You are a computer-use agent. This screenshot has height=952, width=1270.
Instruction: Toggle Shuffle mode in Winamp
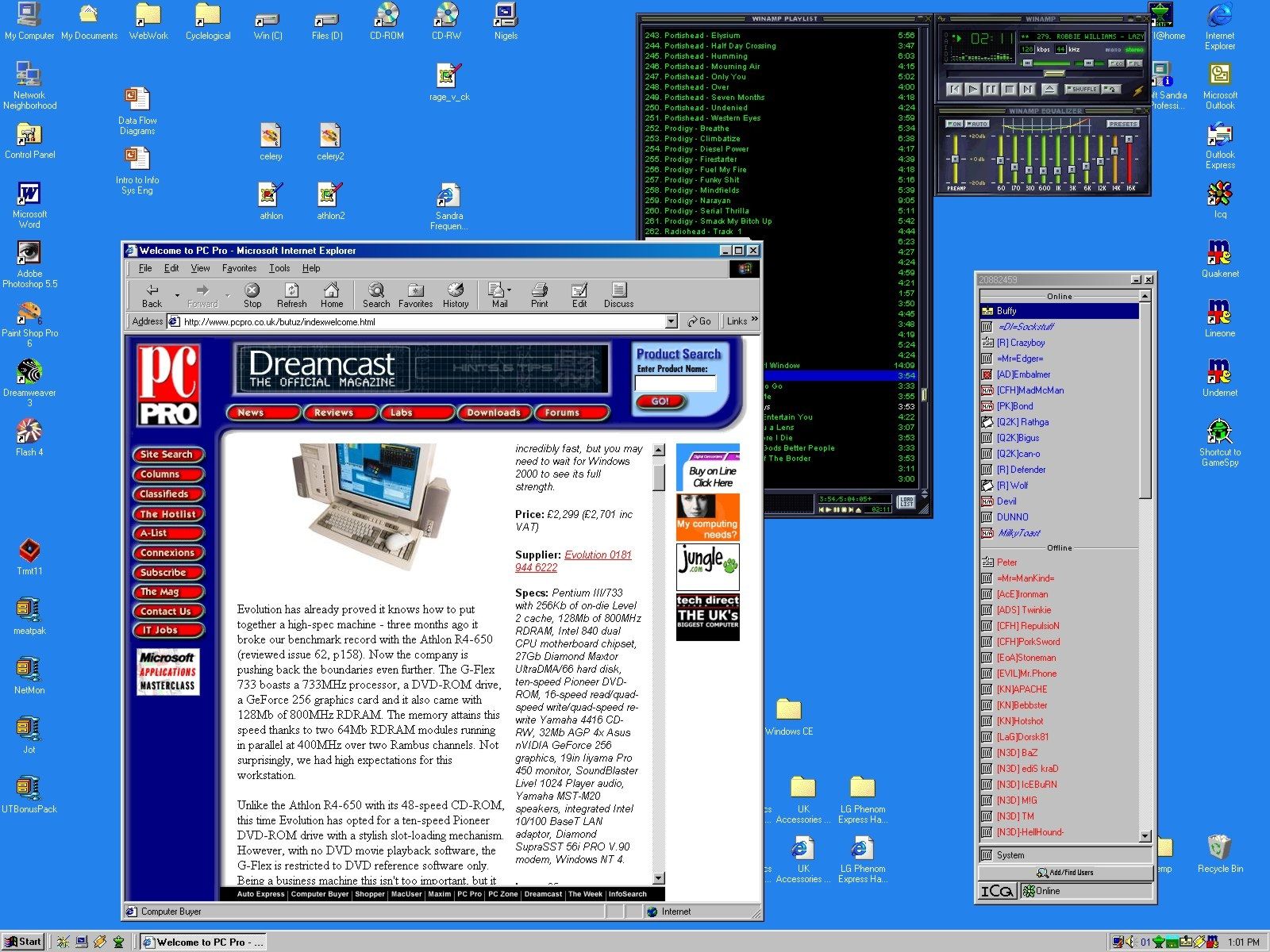[x=1081, y=89]
